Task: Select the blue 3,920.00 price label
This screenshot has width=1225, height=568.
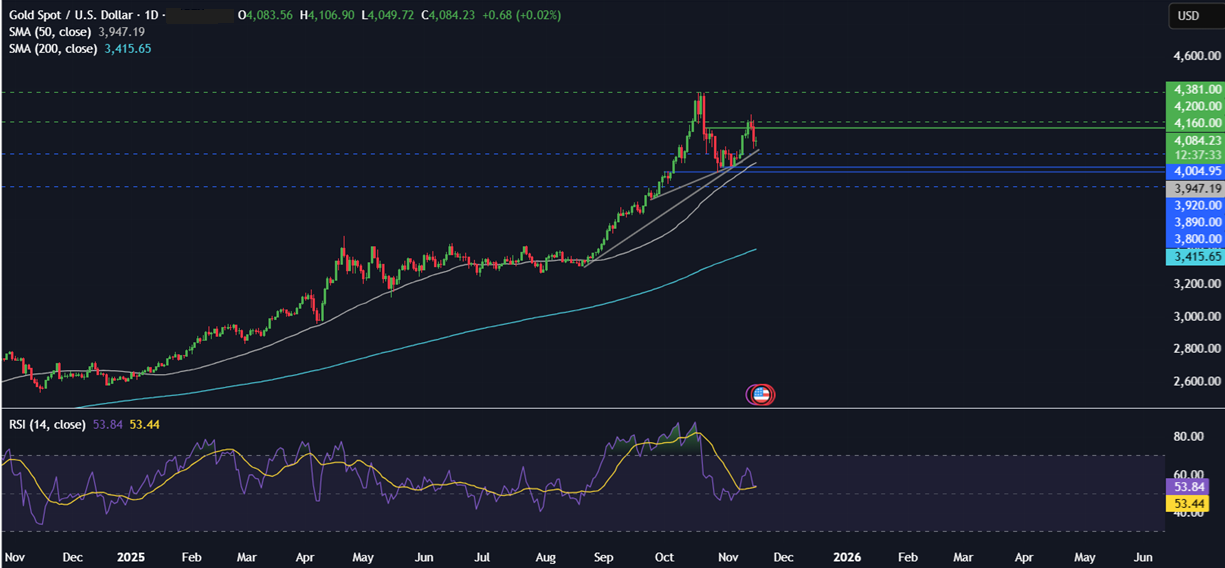Action: [1194, 205]
